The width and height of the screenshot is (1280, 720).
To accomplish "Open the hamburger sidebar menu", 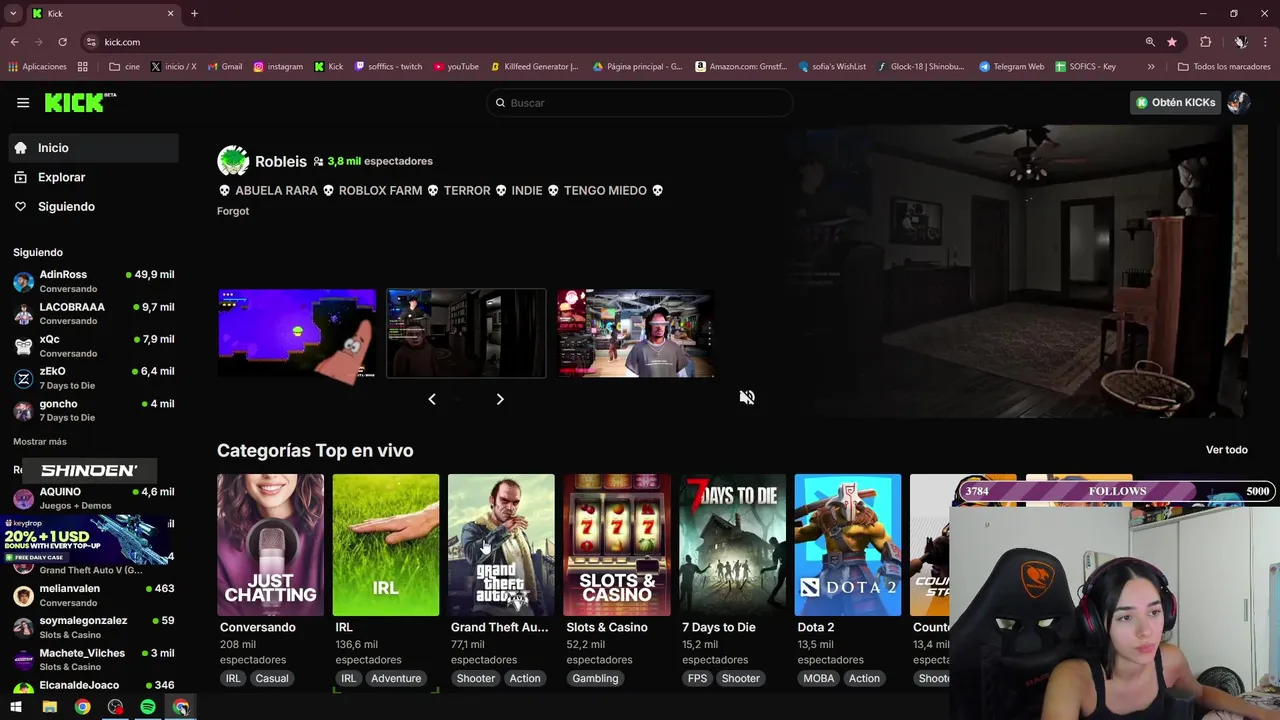I will click(23, 103).
